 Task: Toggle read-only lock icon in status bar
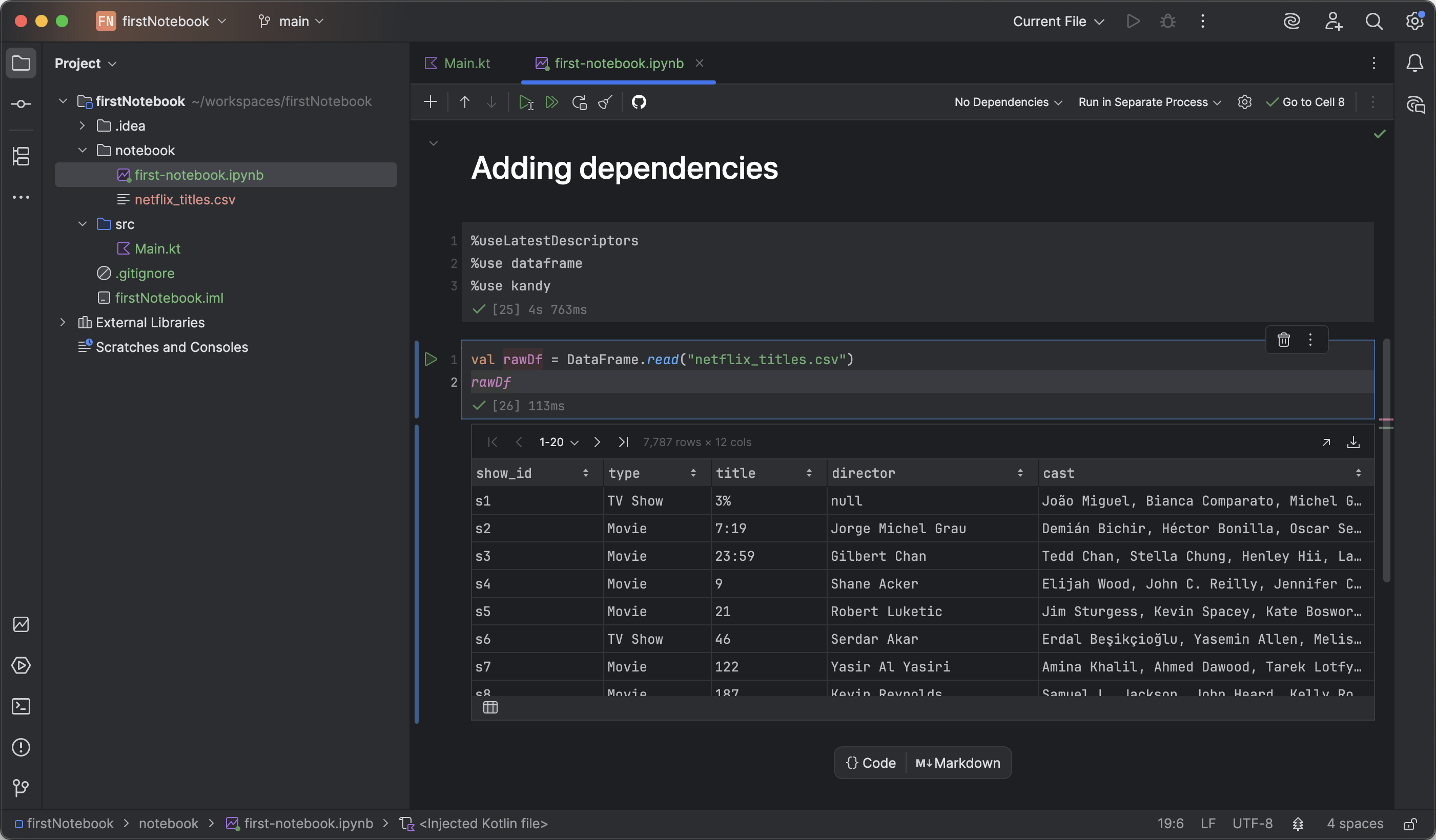(x=1410, y=824)
